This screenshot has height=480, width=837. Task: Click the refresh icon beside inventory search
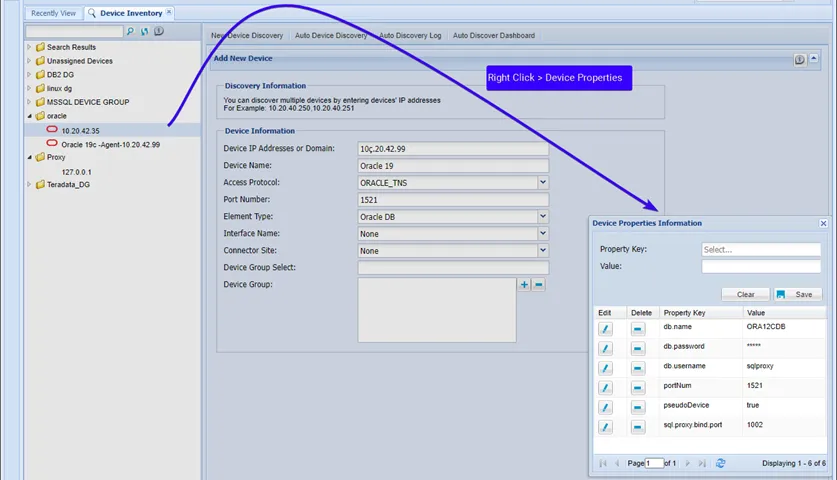click(x=144, y=32)
